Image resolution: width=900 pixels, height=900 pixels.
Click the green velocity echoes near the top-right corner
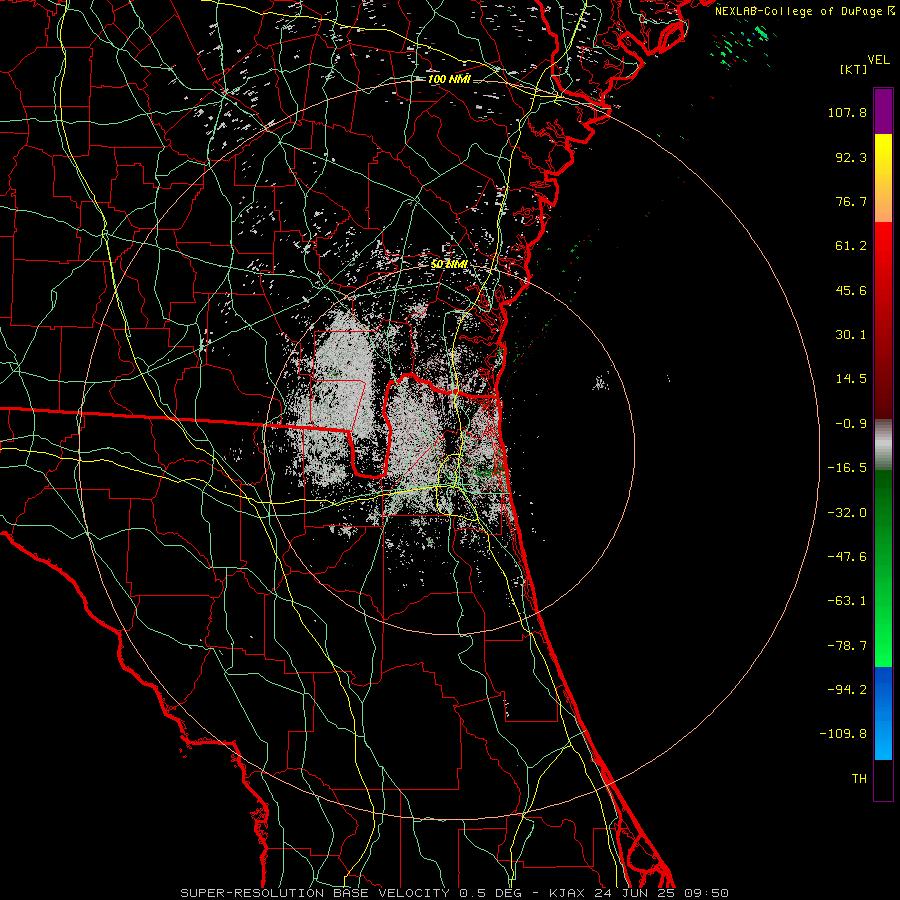click(x=741, y=45)
